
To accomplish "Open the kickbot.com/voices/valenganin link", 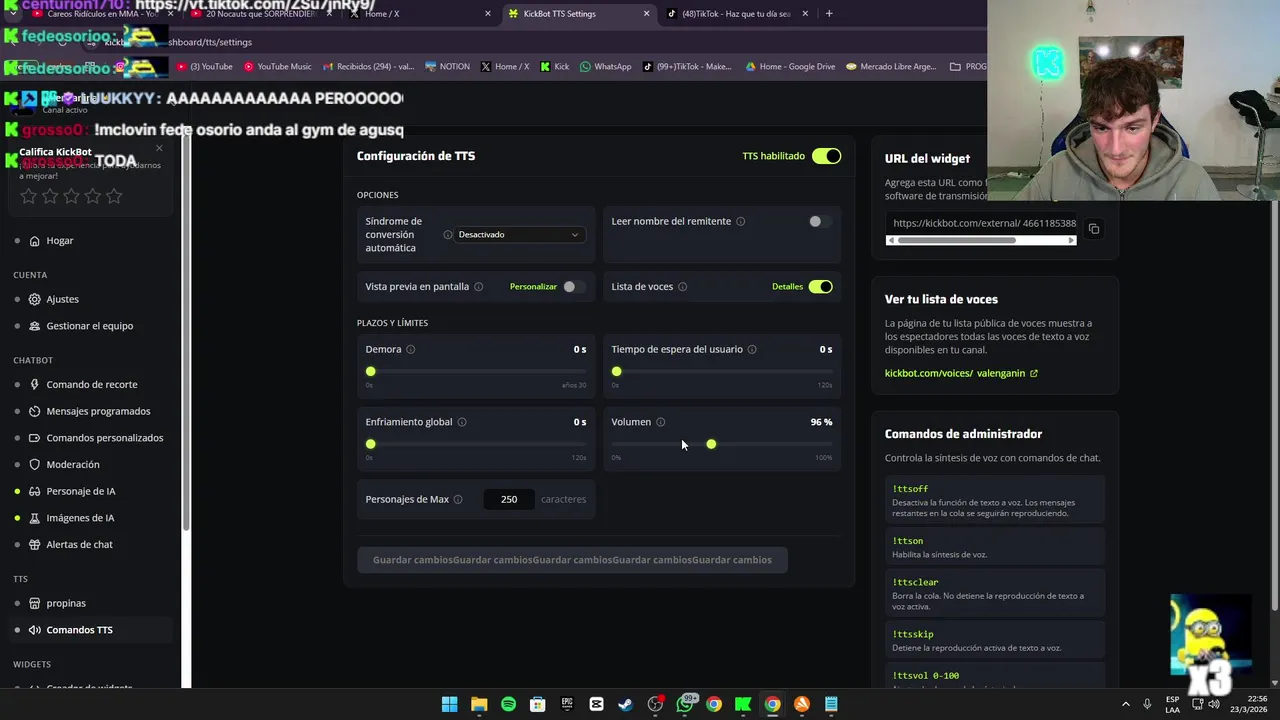I will 961,374.
